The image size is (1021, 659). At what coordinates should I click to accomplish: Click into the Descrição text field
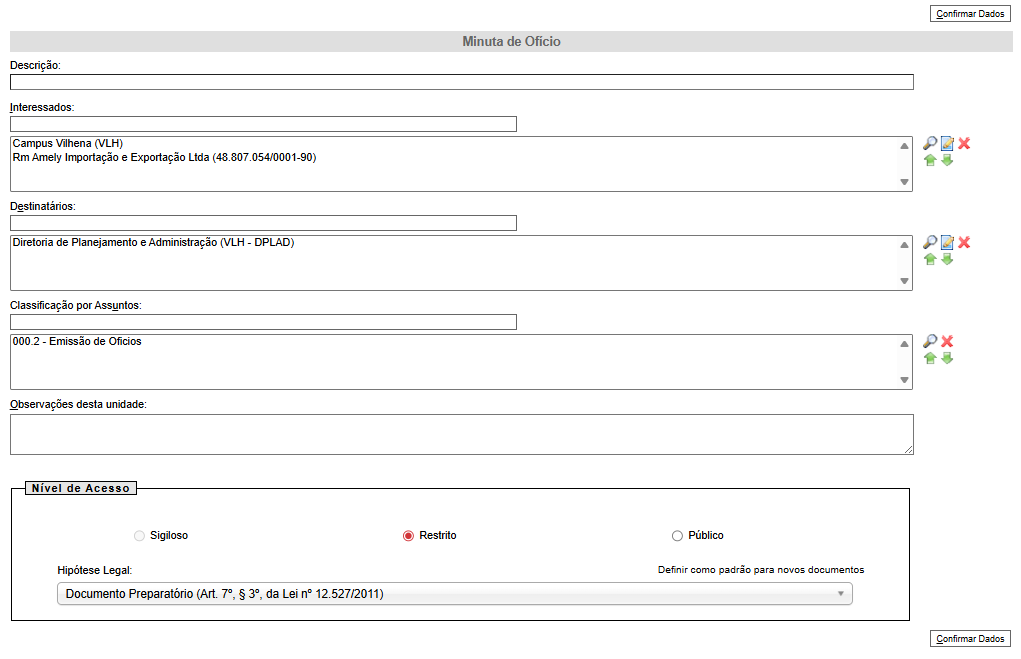[x=461, y=82]
